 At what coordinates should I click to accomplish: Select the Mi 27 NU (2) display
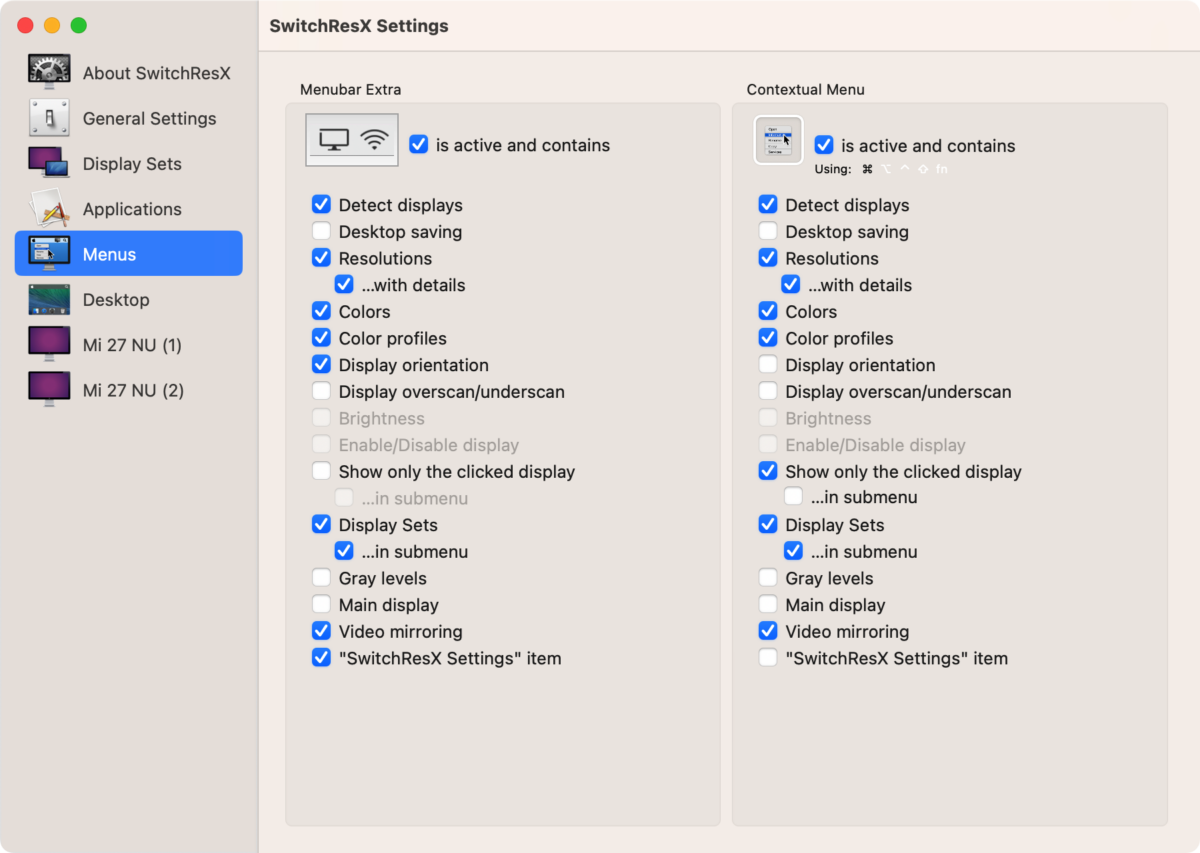[129, 390]
